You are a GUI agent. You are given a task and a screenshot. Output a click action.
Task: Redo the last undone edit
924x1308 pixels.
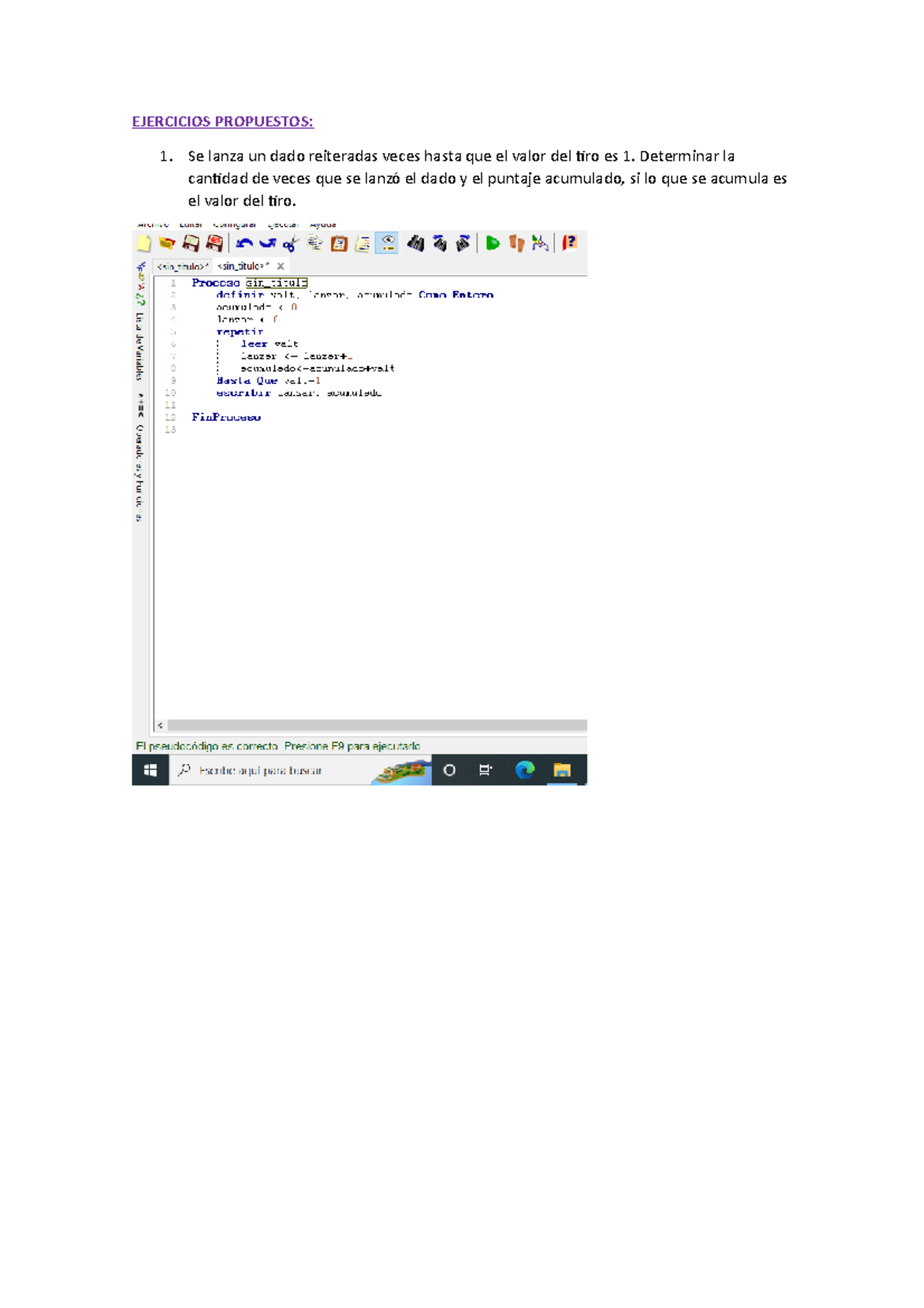click(267, 244)
